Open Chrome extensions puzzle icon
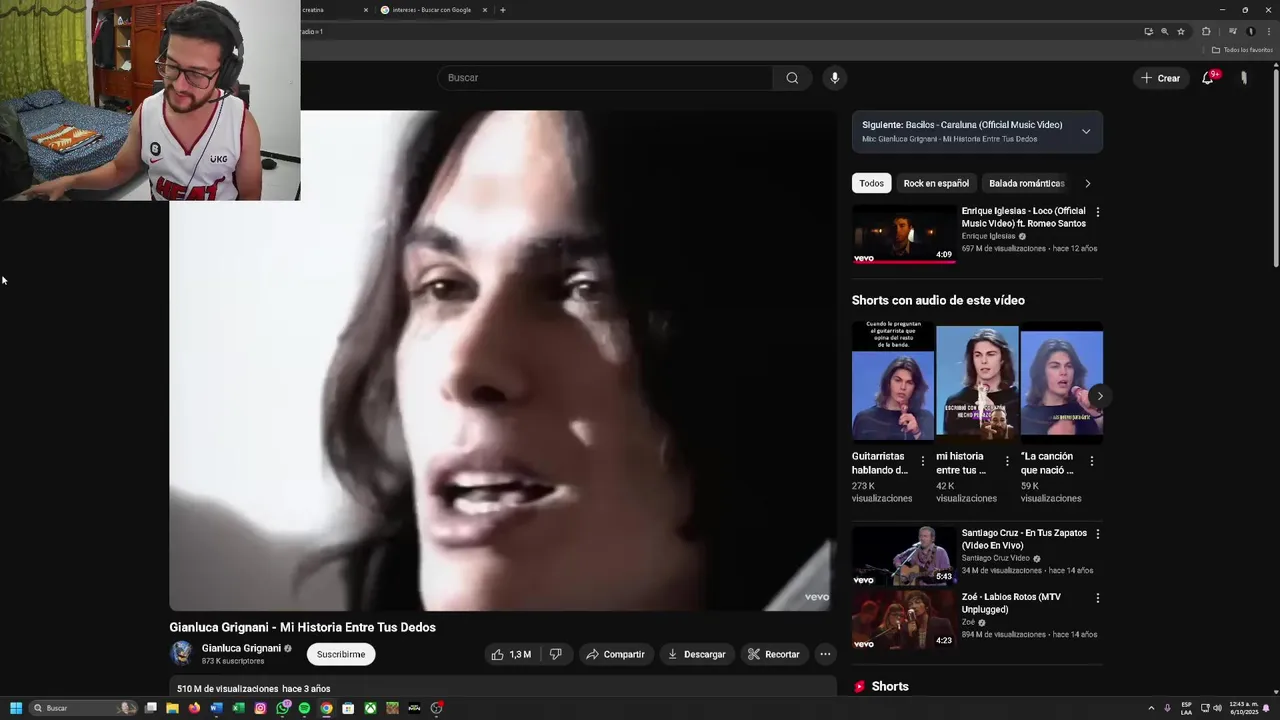This screenshot has width=1280, height=720. (x=1206, y=31)
